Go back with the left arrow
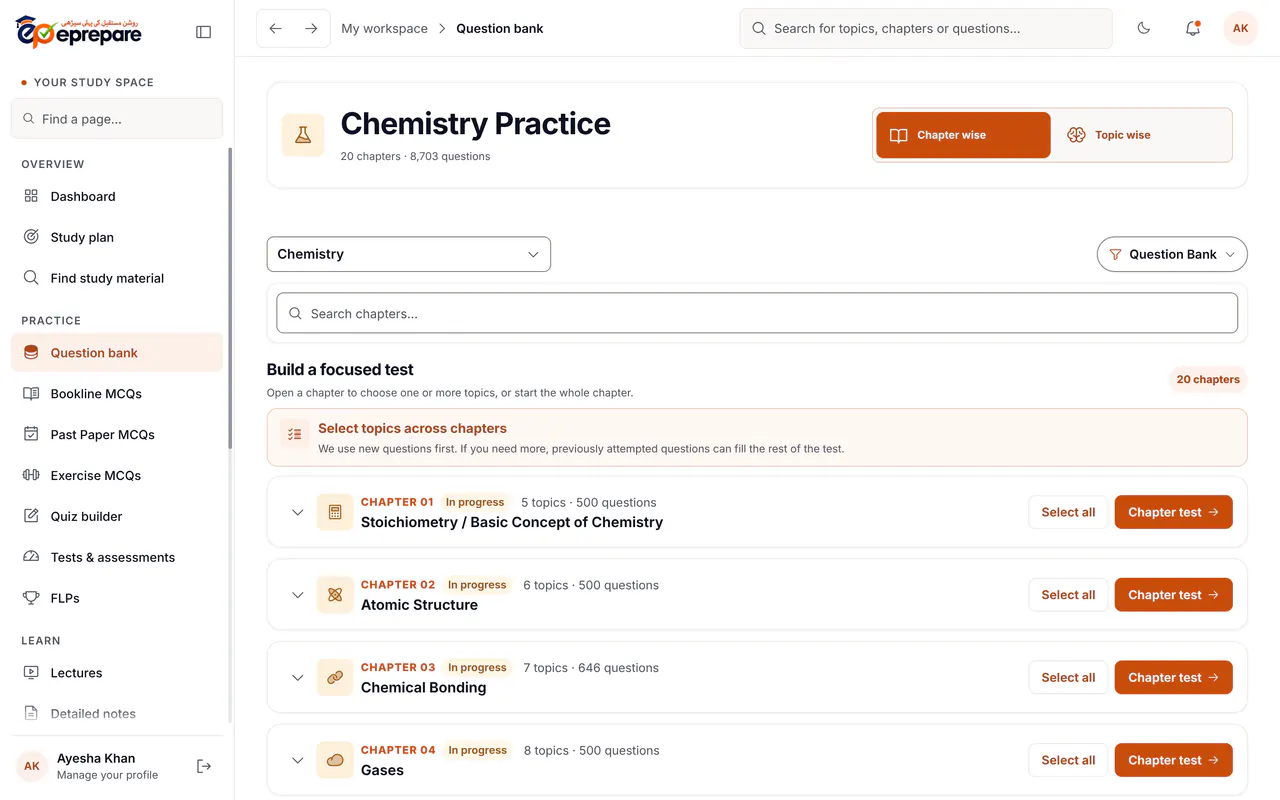Image resolution: width=1280 pixels, height=800 pixels. click(x=275, y=29)
